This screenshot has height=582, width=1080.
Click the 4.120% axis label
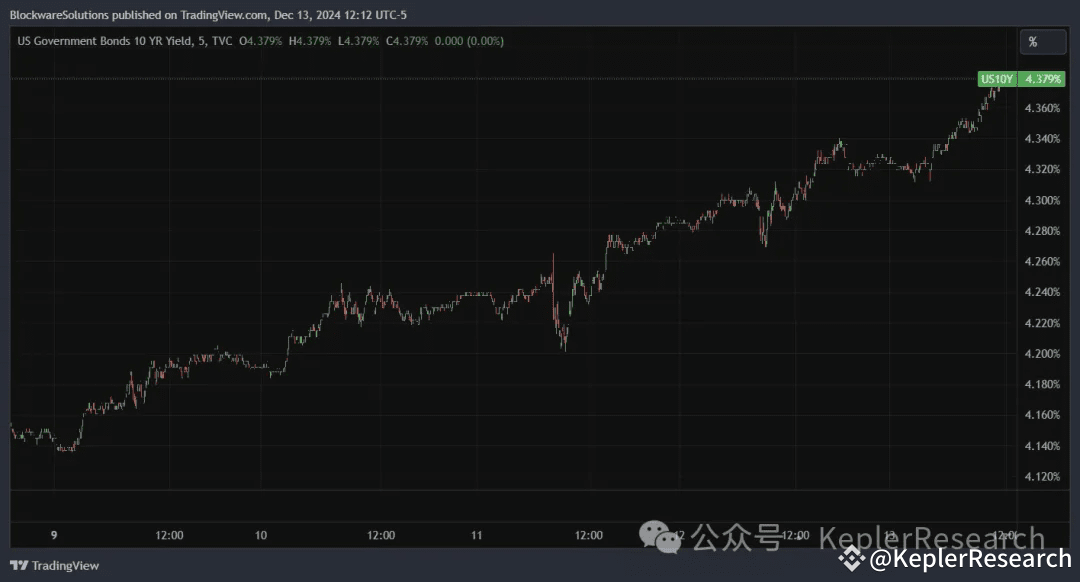coord(1042,477)
